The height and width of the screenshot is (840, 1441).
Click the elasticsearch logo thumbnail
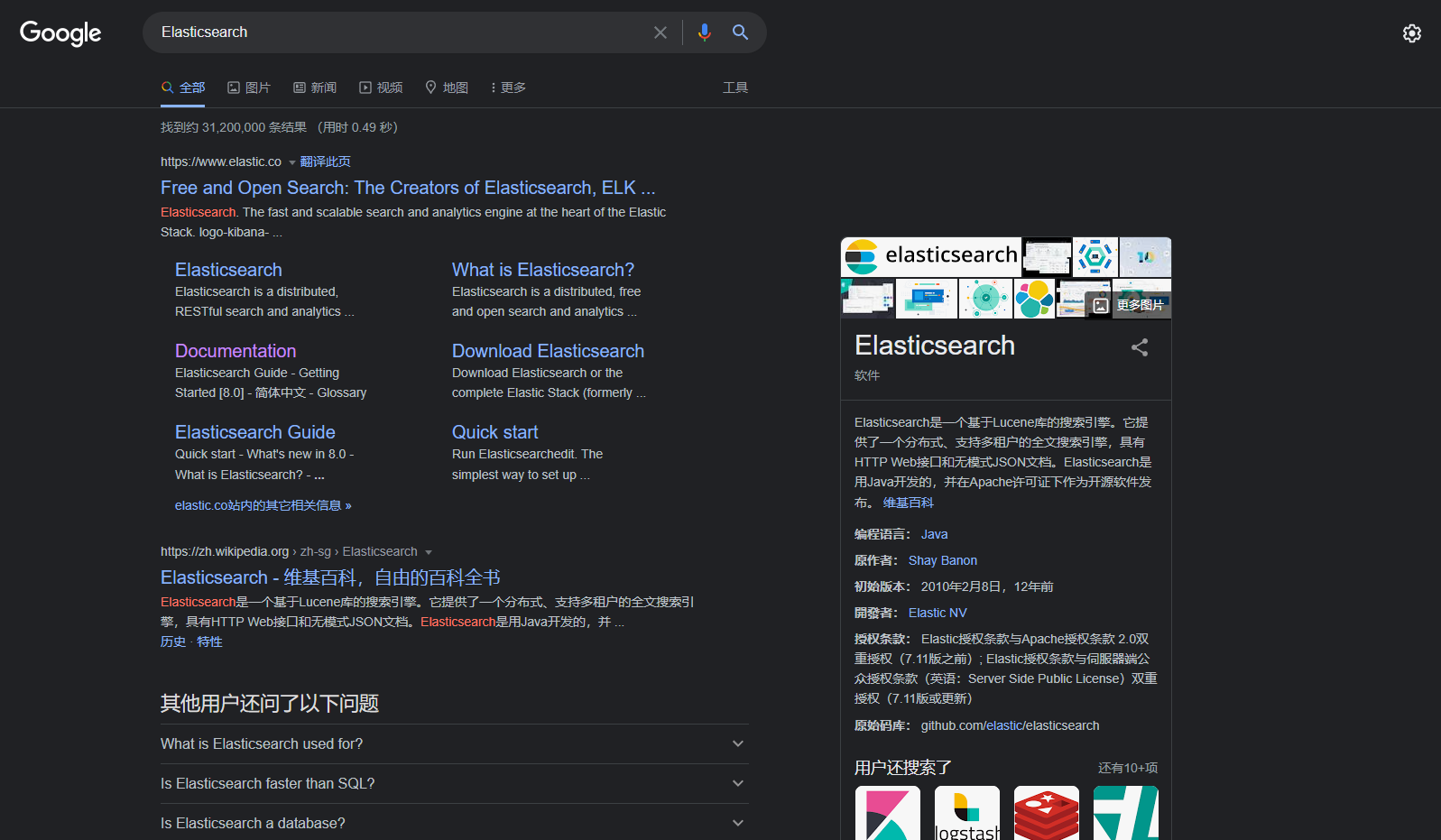click(930, 256)
